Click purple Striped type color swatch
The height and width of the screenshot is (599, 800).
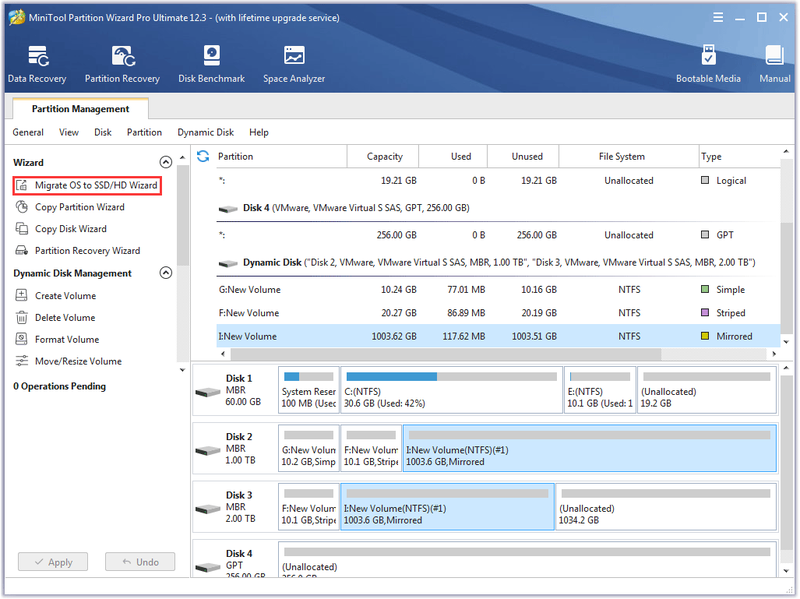click(x=705, y=312)
